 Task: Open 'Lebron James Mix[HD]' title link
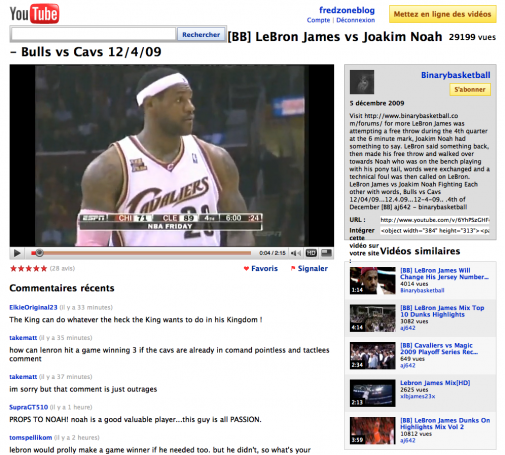(435, 383)
